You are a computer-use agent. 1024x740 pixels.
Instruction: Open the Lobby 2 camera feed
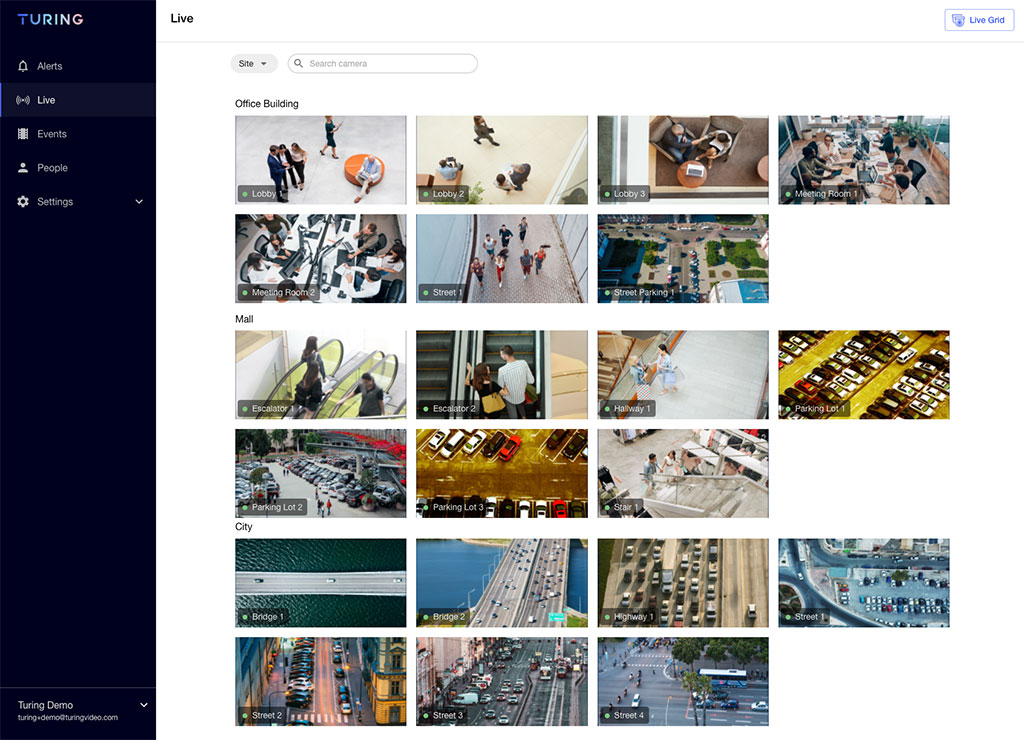coord(502,160)
